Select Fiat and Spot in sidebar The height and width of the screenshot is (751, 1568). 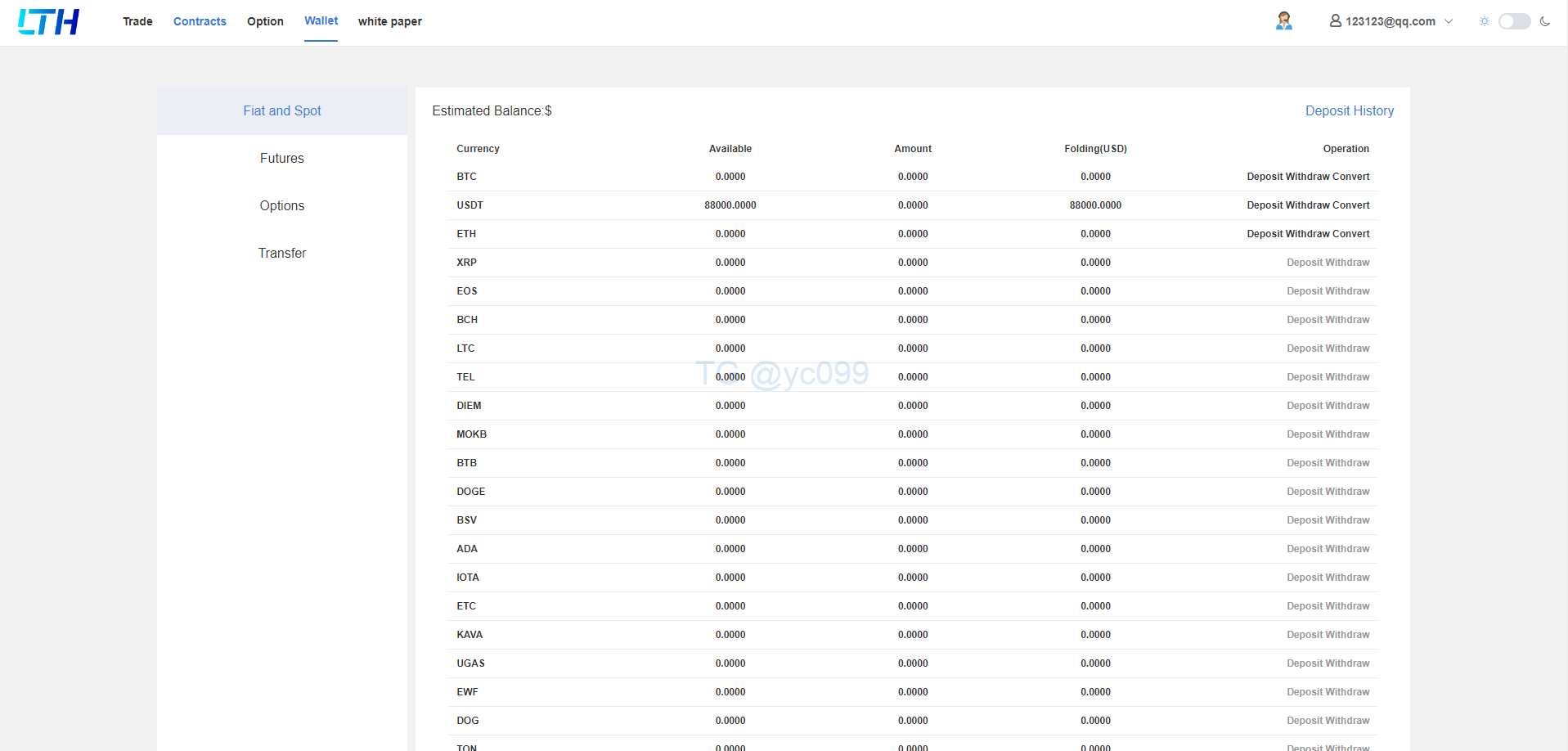(x=281, y=111)
